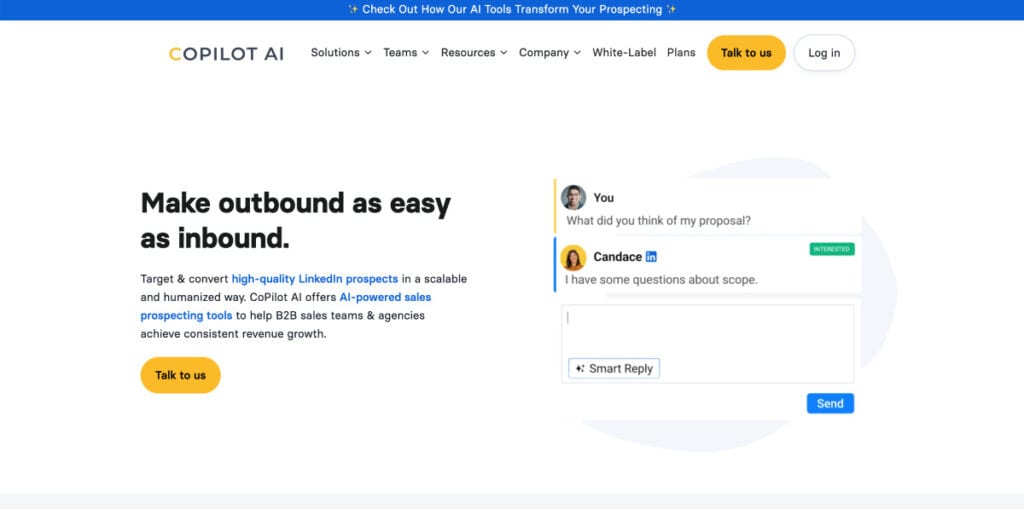Click the LinkedIn icon beside Candace
The image size is (1024, 509).
coord(651,257)
